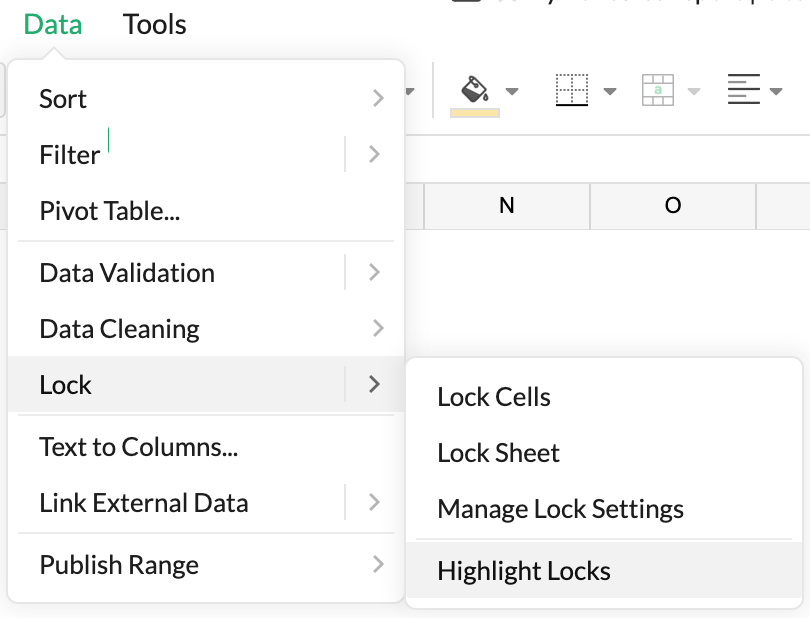
Task: Expand the Data Validation submenu arrow
Action: coord(374,272)
